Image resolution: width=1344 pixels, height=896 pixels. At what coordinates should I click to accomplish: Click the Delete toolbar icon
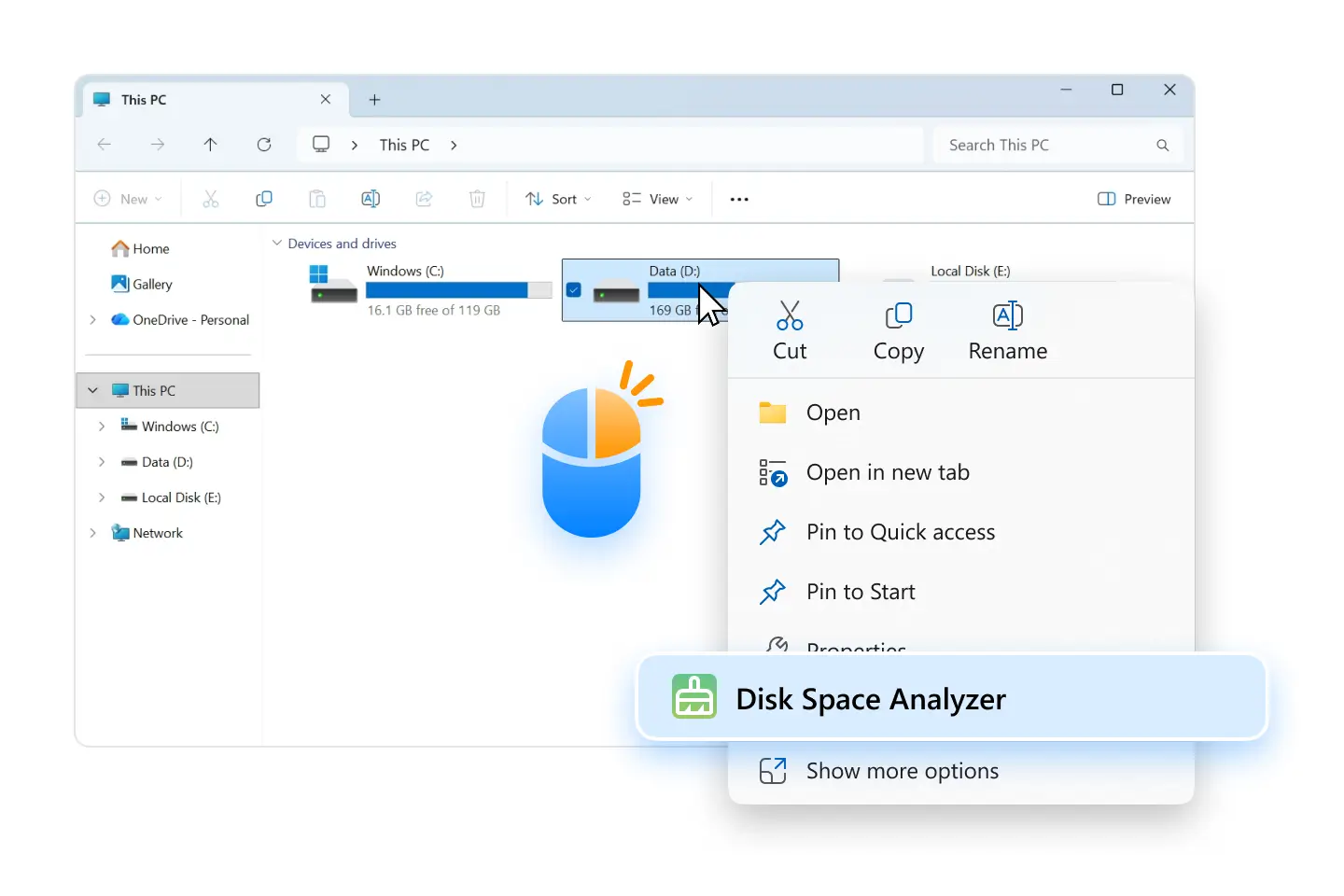pos(477,198)
